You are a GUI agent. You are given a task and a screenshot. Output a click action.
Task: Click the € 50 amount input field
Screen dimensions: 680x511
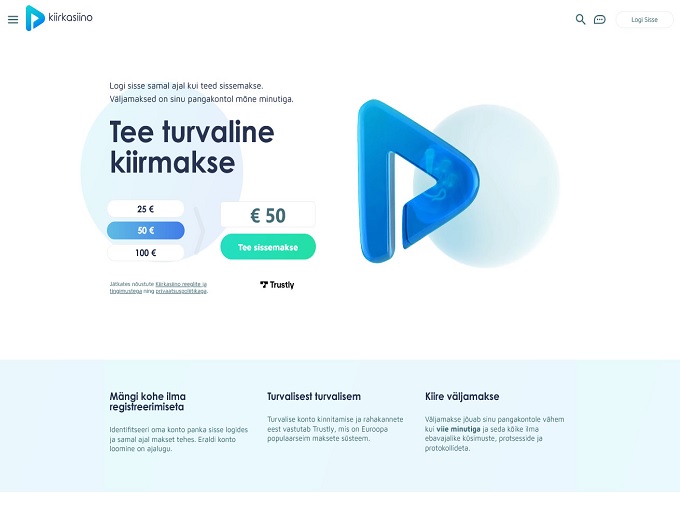[268, 215]
